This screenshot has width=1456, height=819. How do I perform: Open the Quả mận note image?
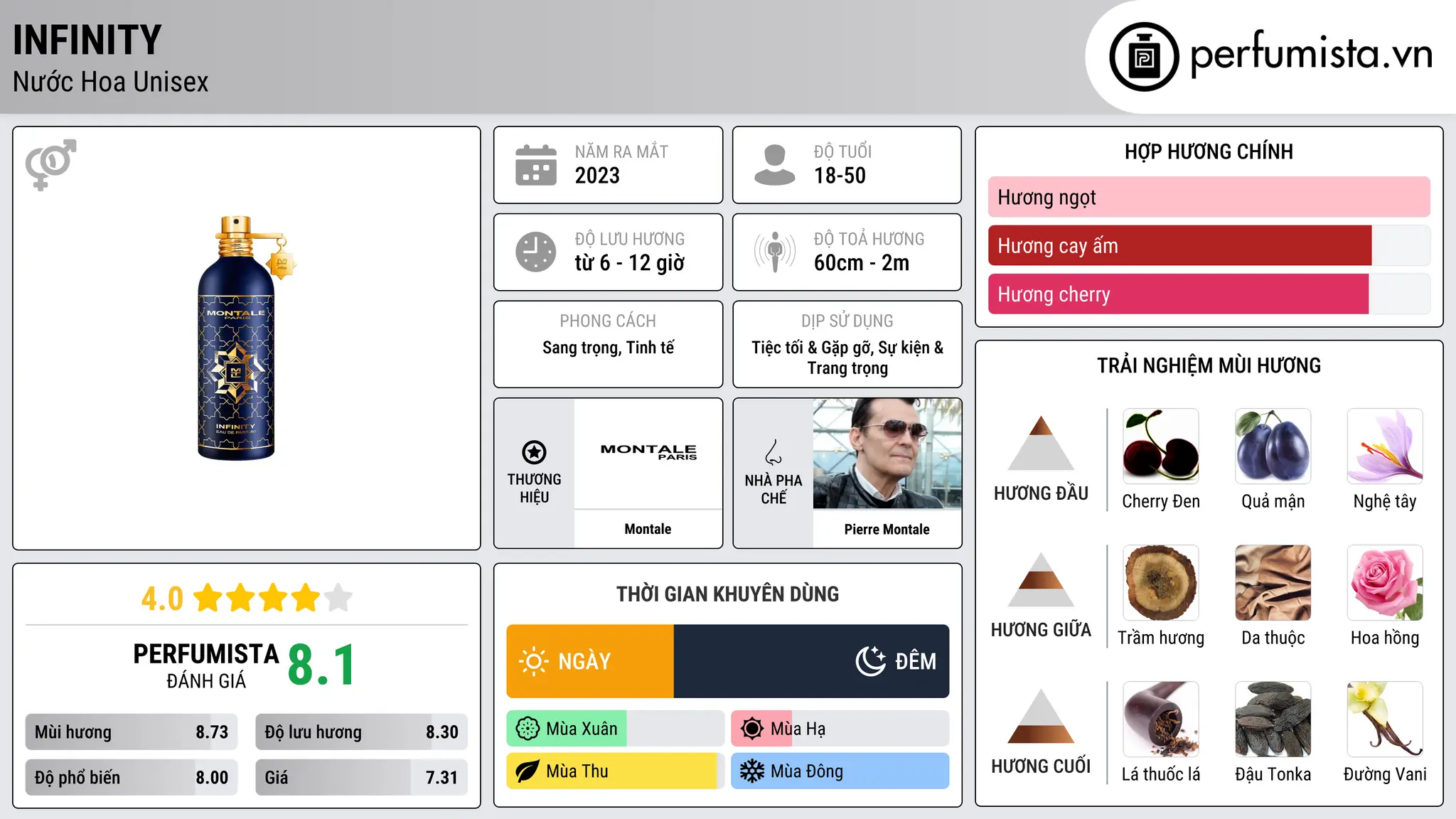[1273, 446]
